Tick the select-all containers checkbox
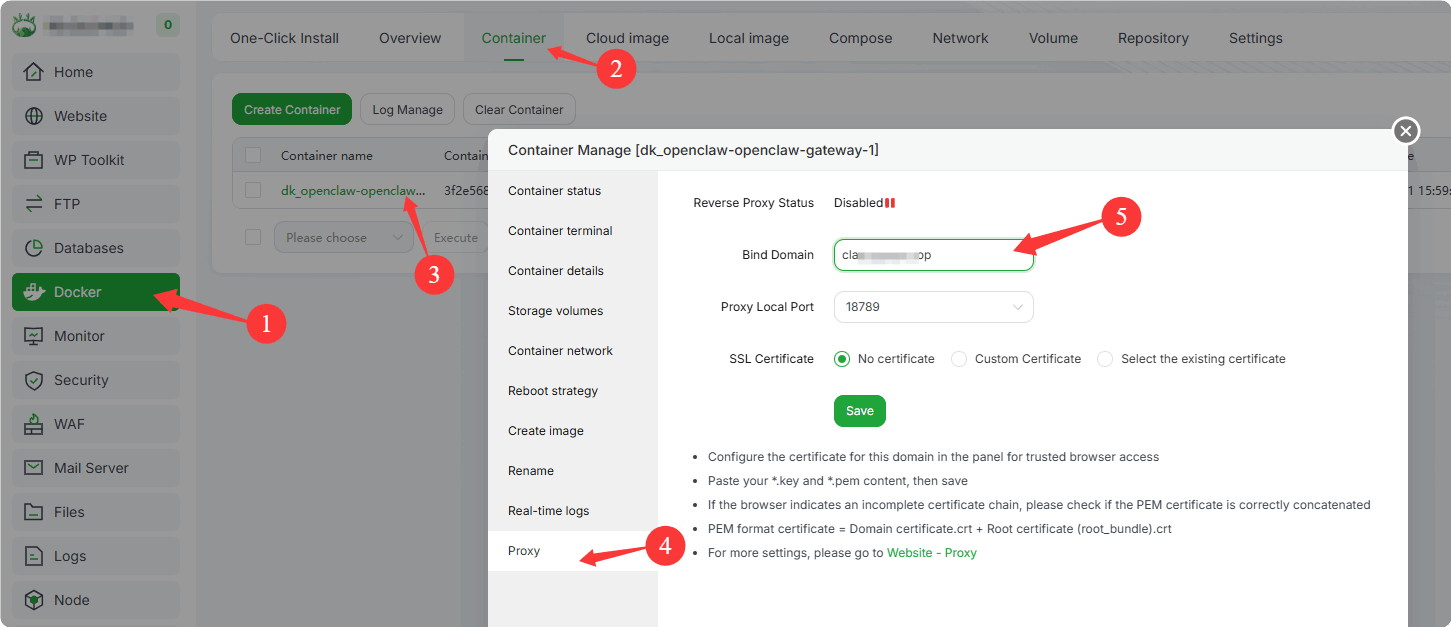The image size is (1451, 627). [x=253, y=155]
